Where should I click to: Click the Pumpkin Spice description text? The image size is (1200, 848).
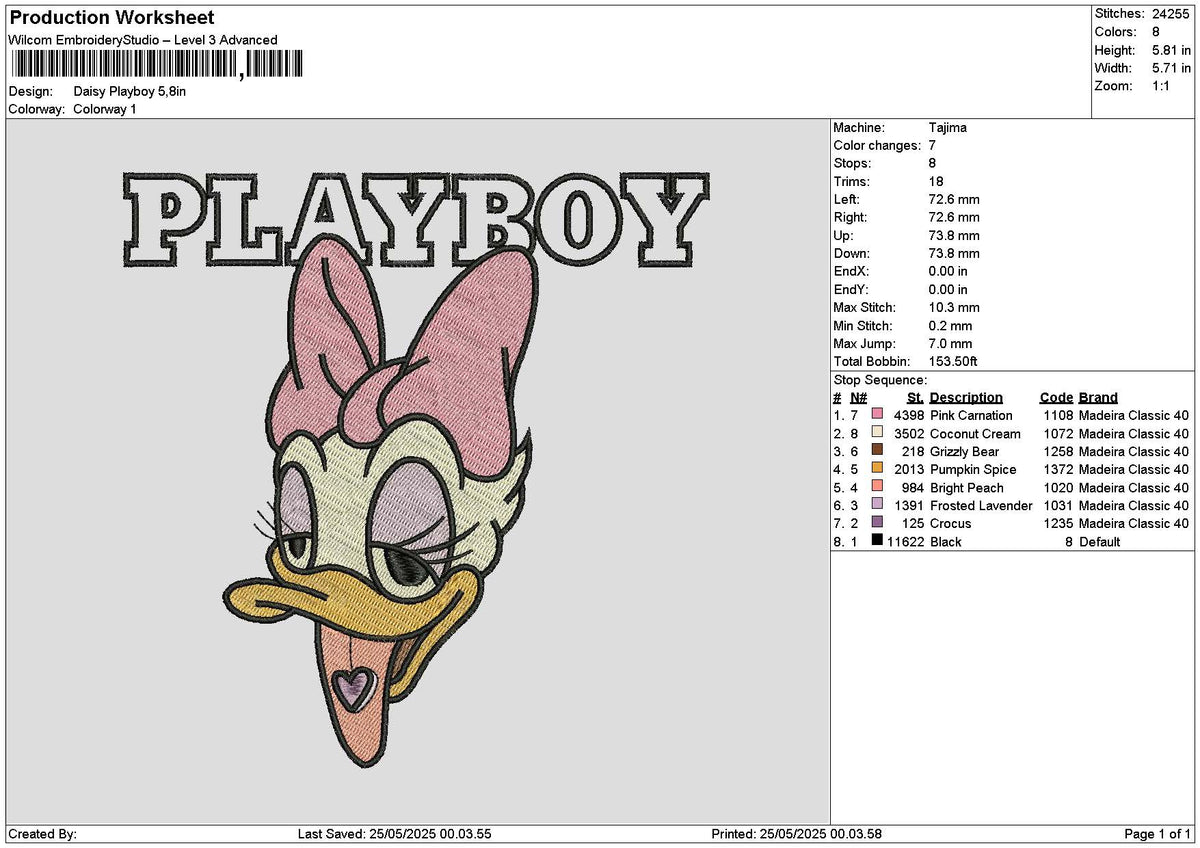[x=973, y=469]
